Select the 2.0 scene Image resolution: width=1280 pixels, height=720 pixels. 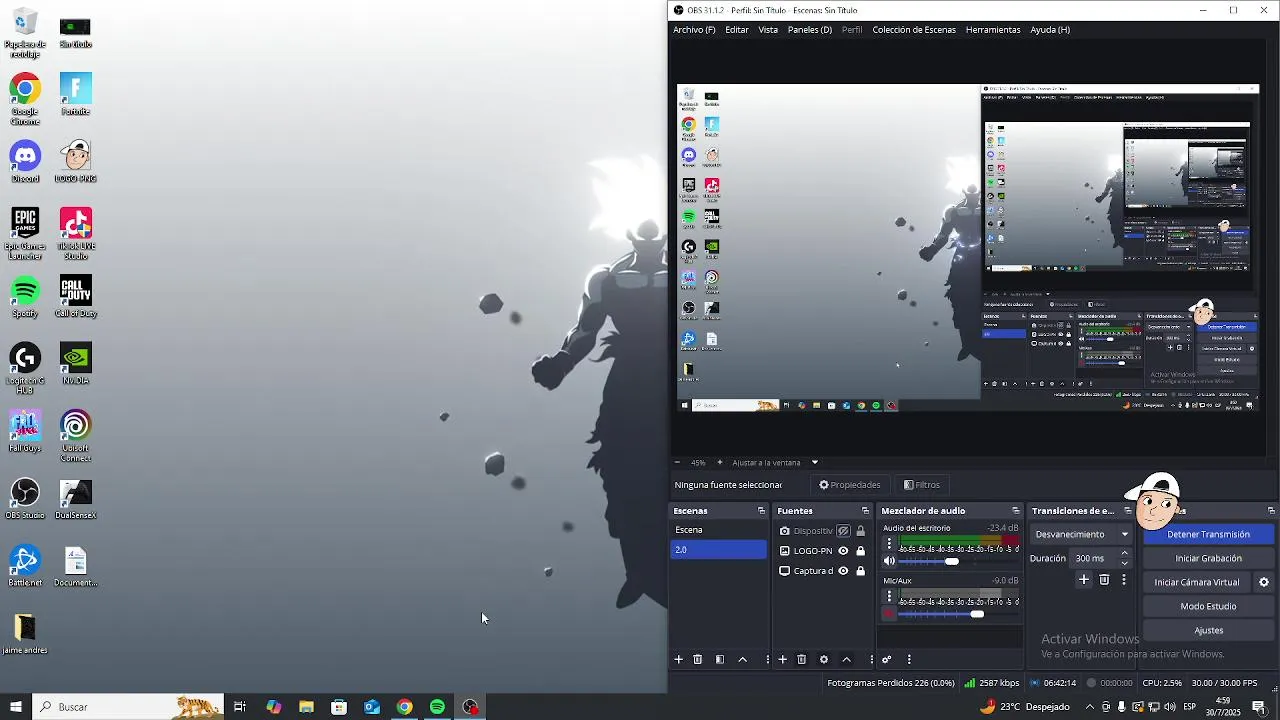pyautogui.click(x=718, y=550)
